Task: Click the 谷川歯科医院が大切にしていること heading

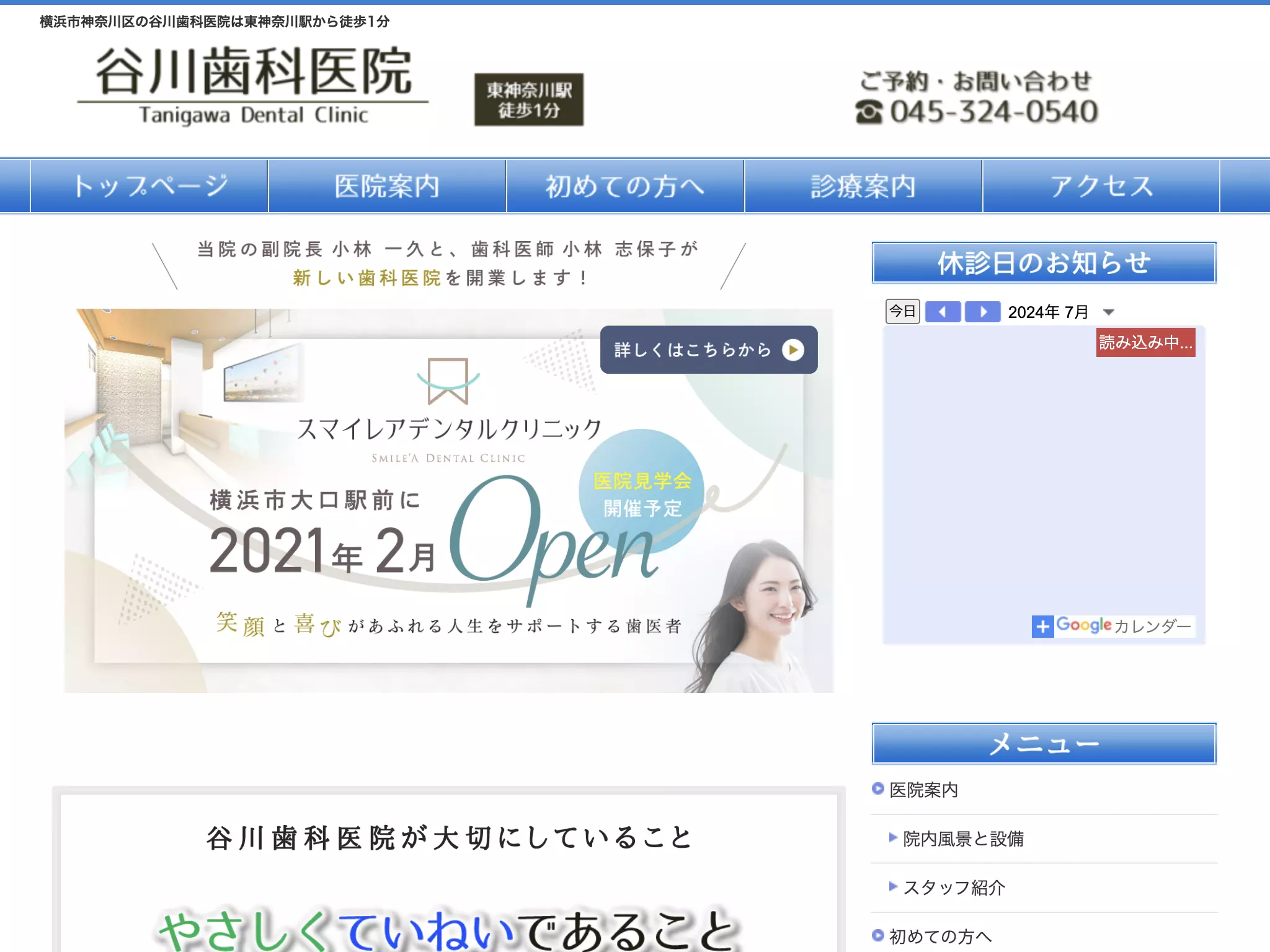Action: pyautogui.click(x=449, y=838)
